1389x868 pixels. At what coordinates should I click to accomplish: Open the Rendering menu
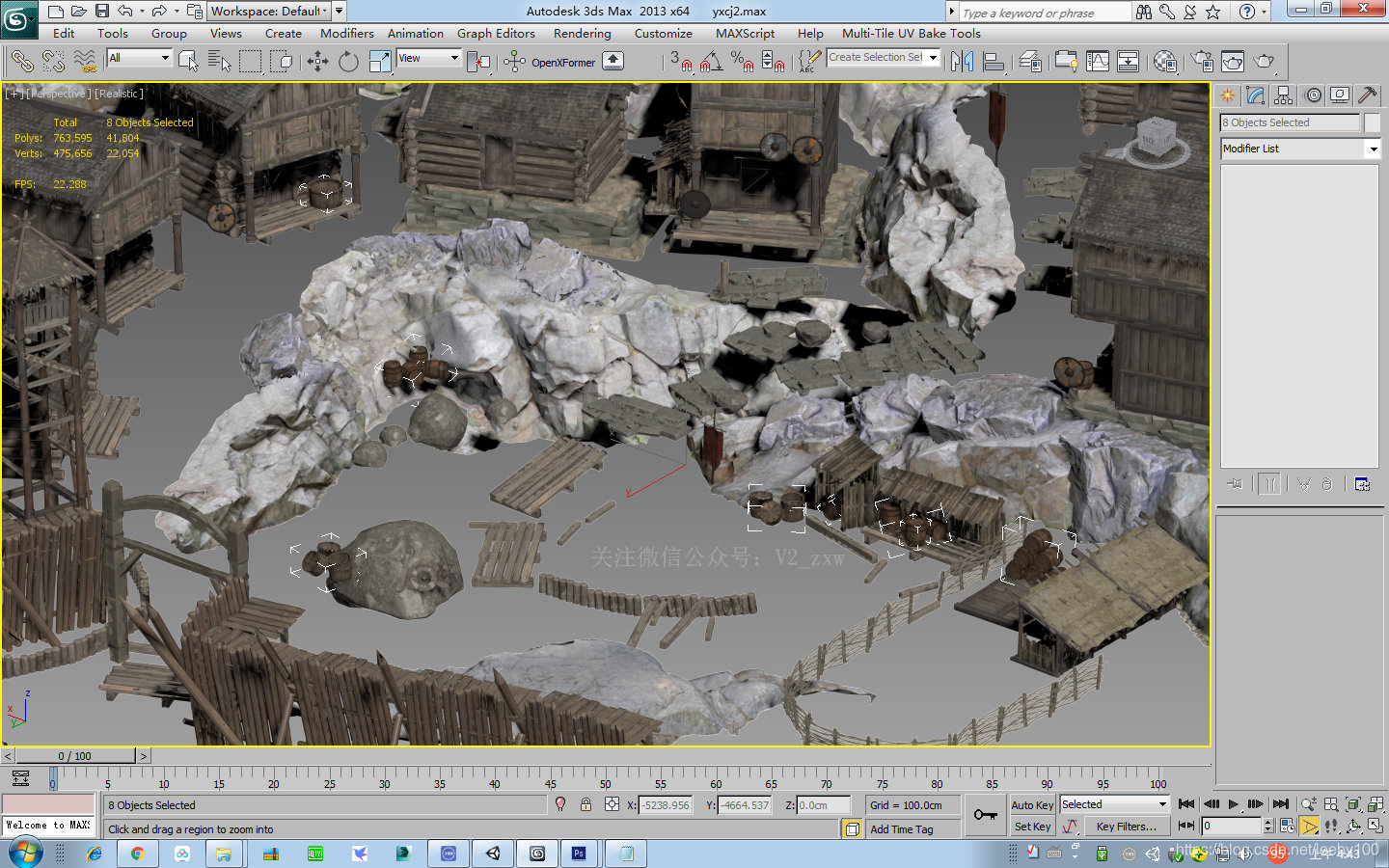click(x=582, y=33)
